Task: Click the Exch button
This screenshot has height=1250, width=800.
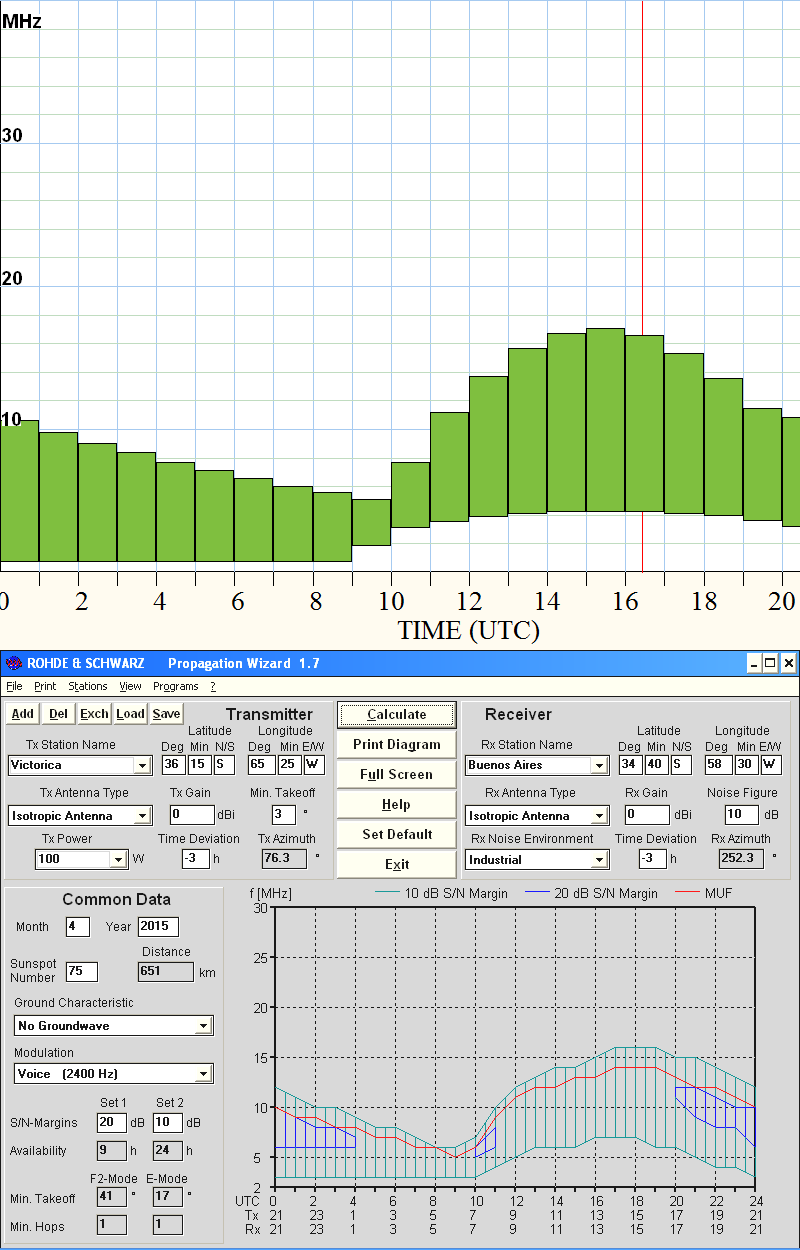Action: [94, 714]
